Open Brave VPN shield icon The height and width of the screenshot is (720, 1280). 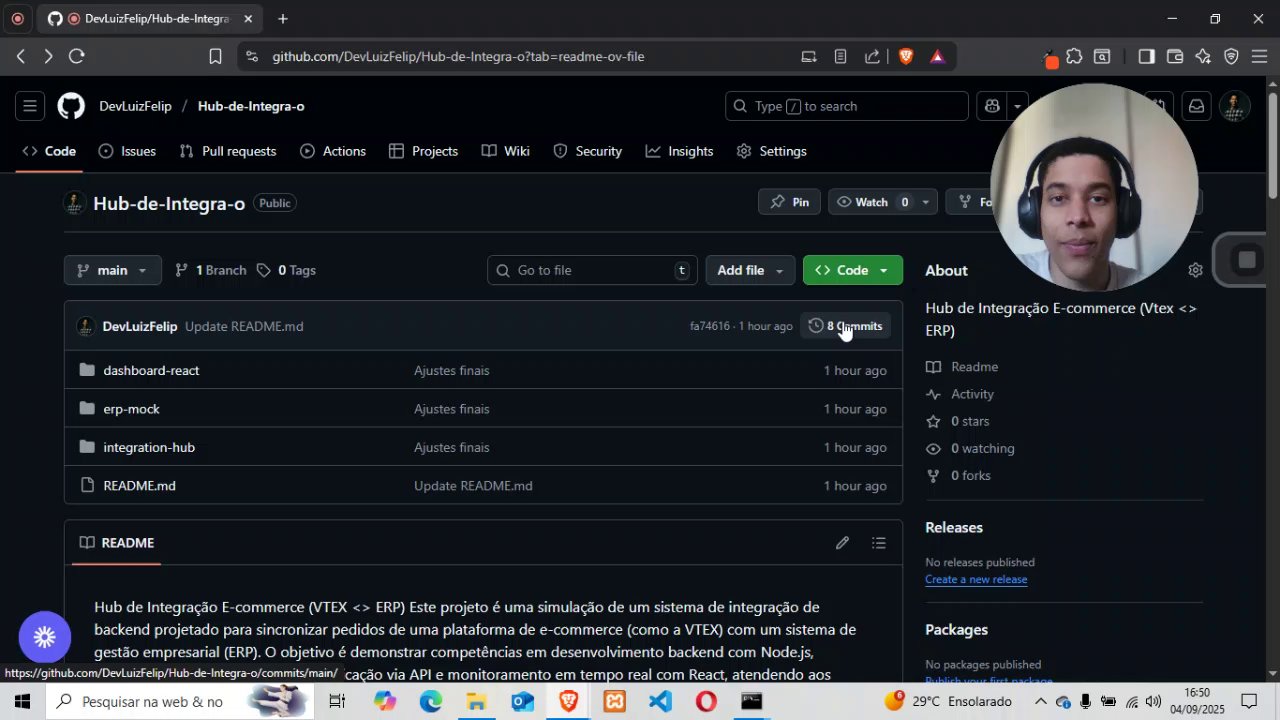click(x=1231, y=57)
